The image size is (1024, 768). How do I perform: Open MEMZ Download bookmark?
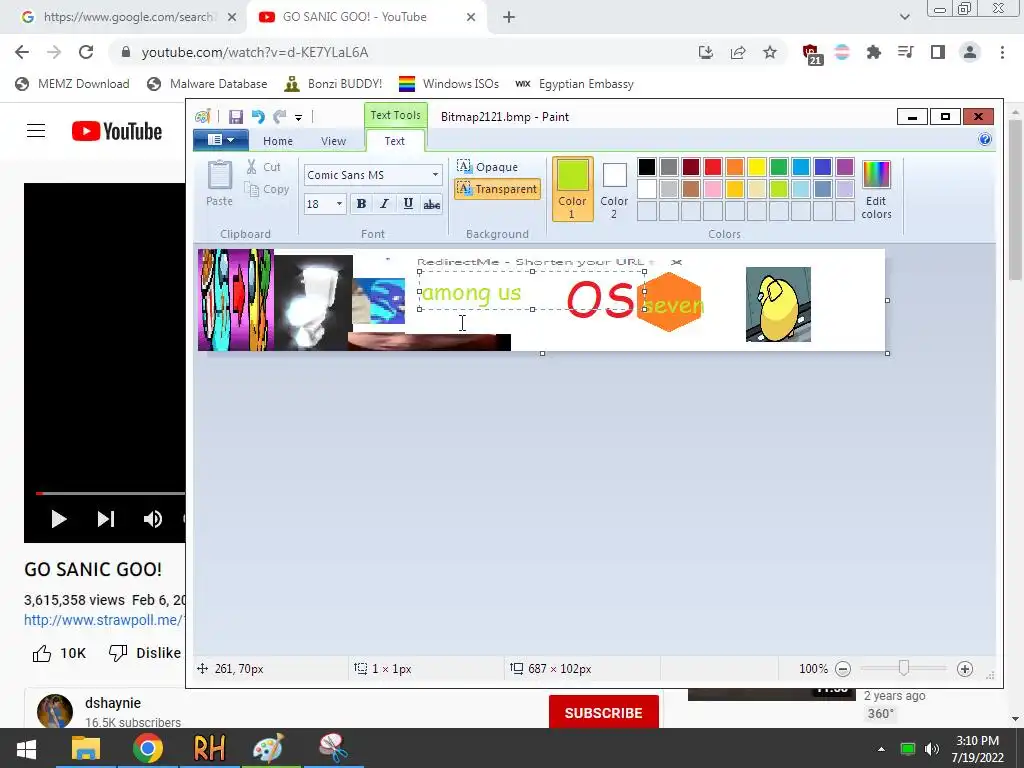[72, 84]
